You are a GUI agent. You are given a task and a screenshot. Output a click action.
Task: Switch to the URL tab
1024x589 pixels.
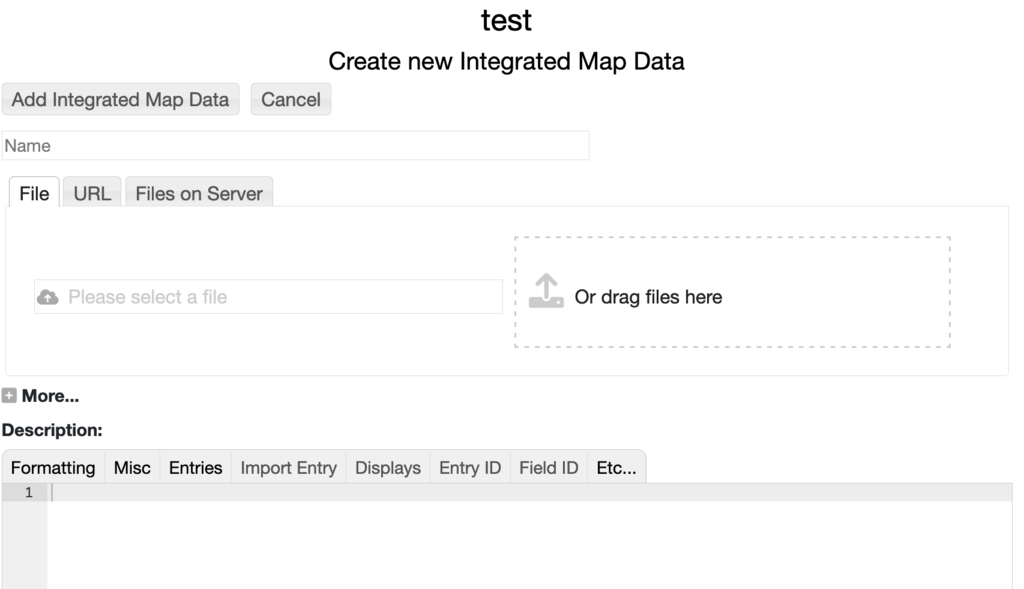click(x=92, y=194)
